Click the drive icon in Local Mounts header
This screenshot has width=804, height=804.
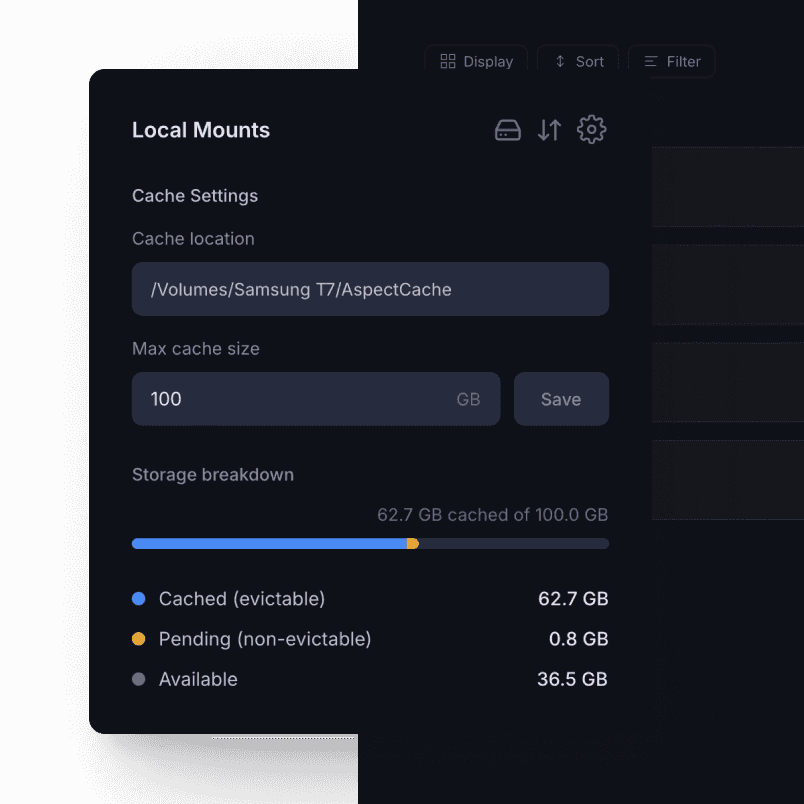pyautogui.click(x=508, y=130)
